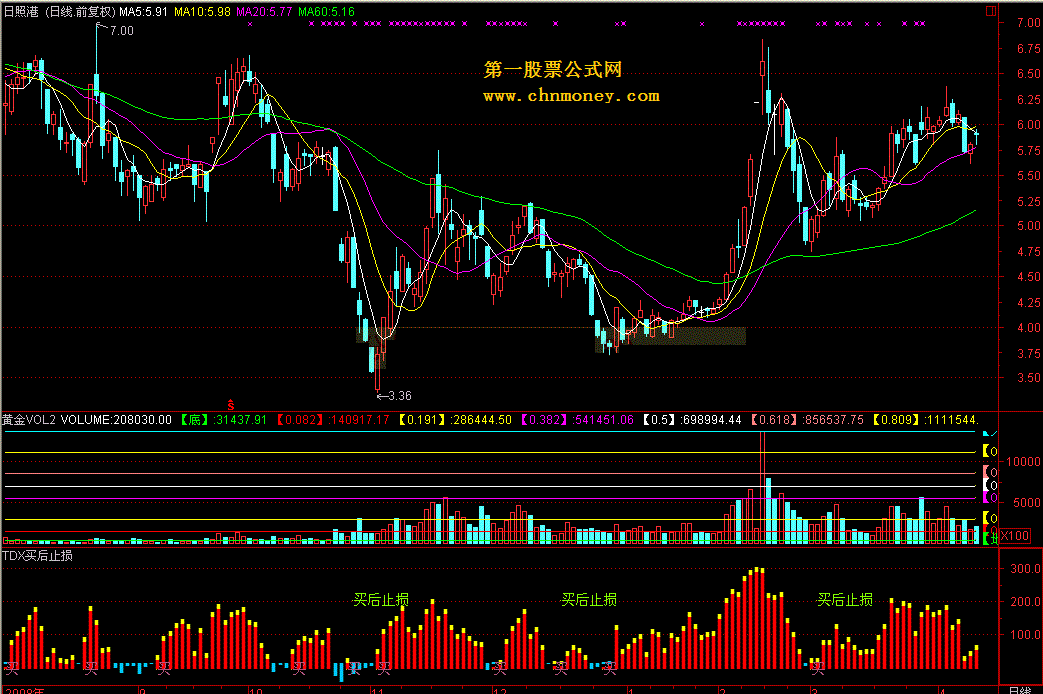Click the white line tag at volume panel edge
1043x694 pixels.
point(990,485)
